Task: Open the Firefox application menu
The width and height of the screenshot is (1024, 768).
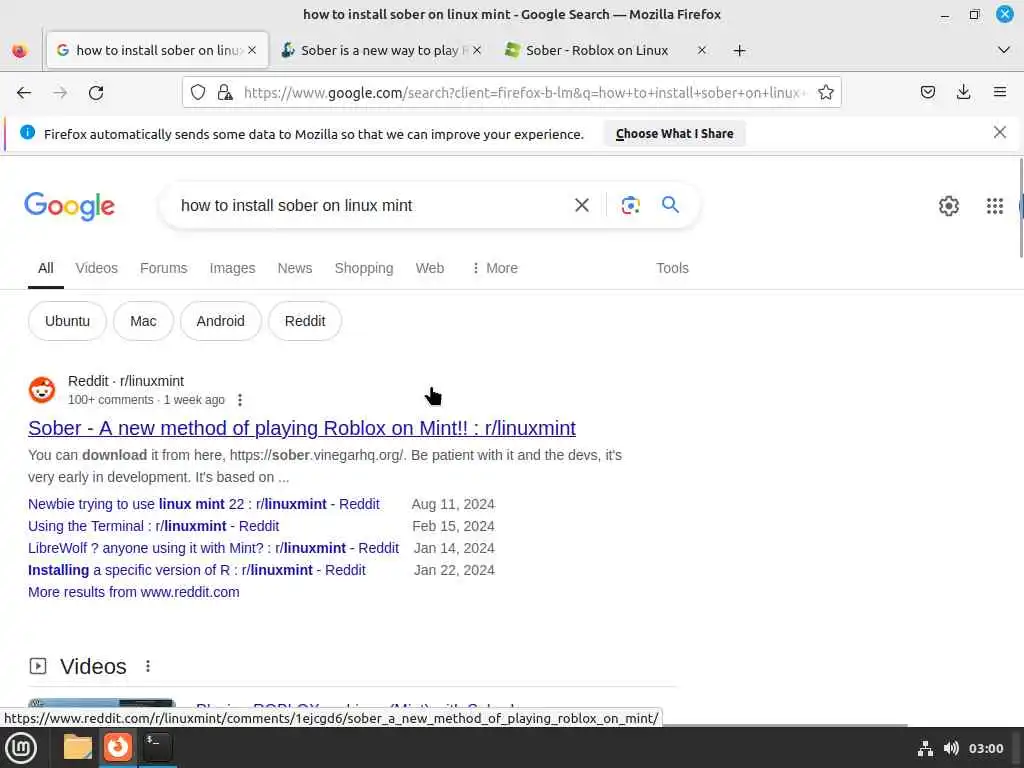Action: [x=999, y=93]
